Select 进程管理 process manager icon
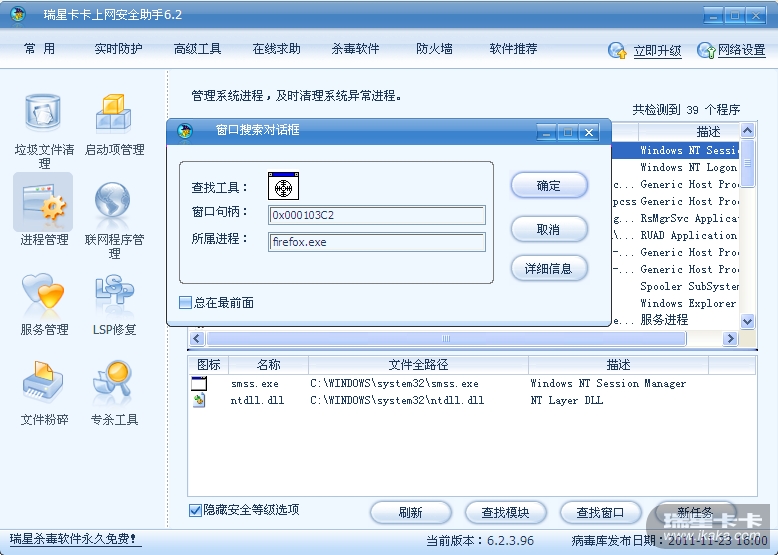 [43, 202]
